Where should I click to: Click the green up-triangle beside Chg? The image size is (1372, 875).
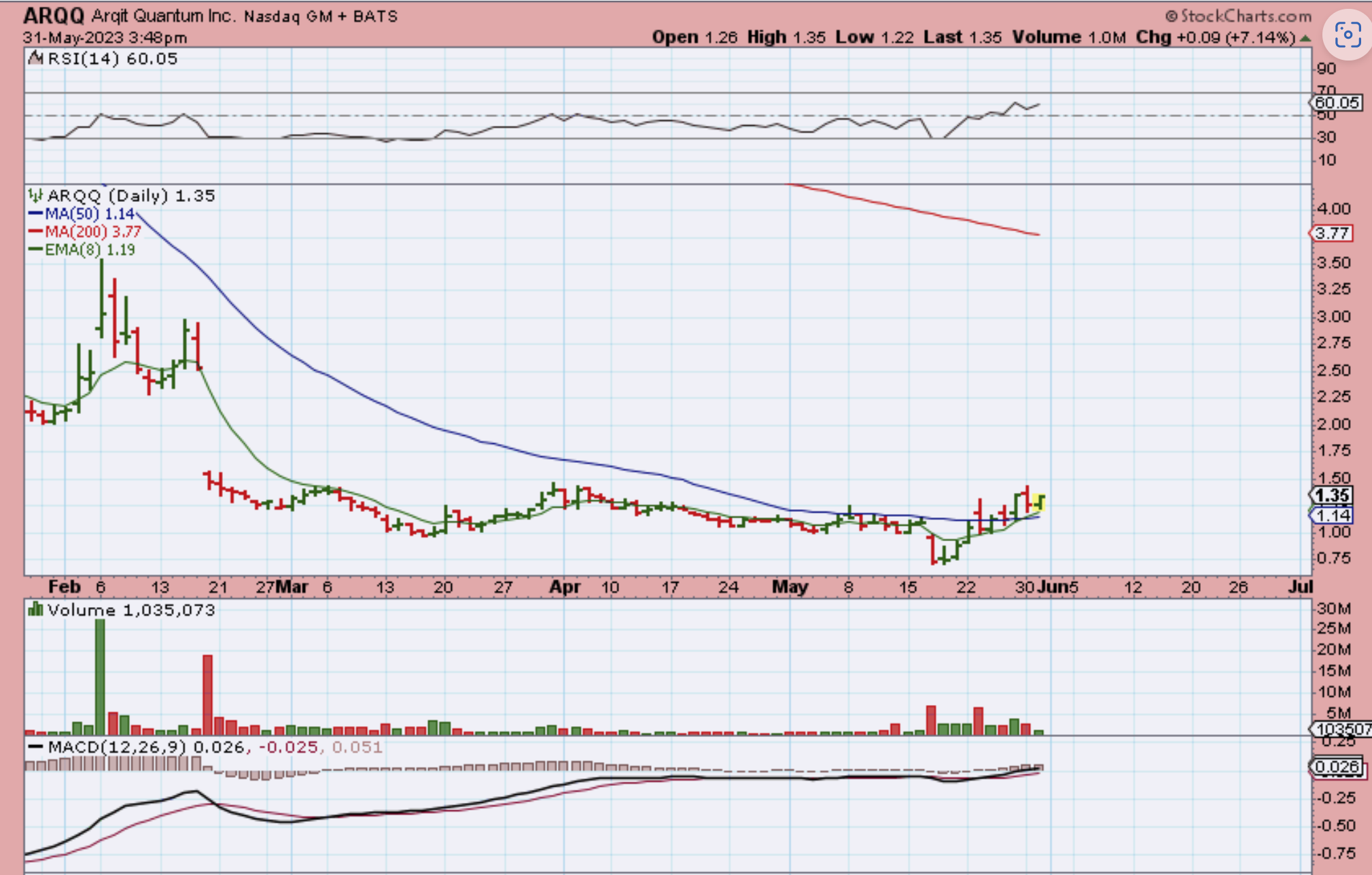(x=1305, y=38)
